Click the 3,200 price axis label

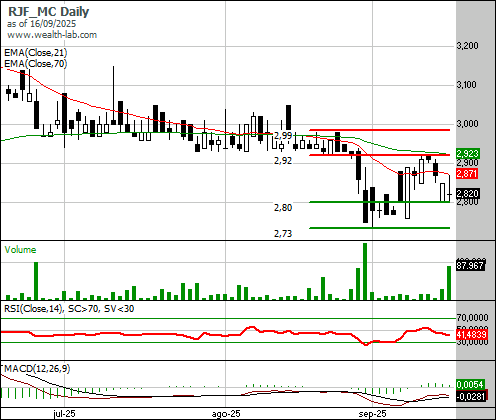467,46
